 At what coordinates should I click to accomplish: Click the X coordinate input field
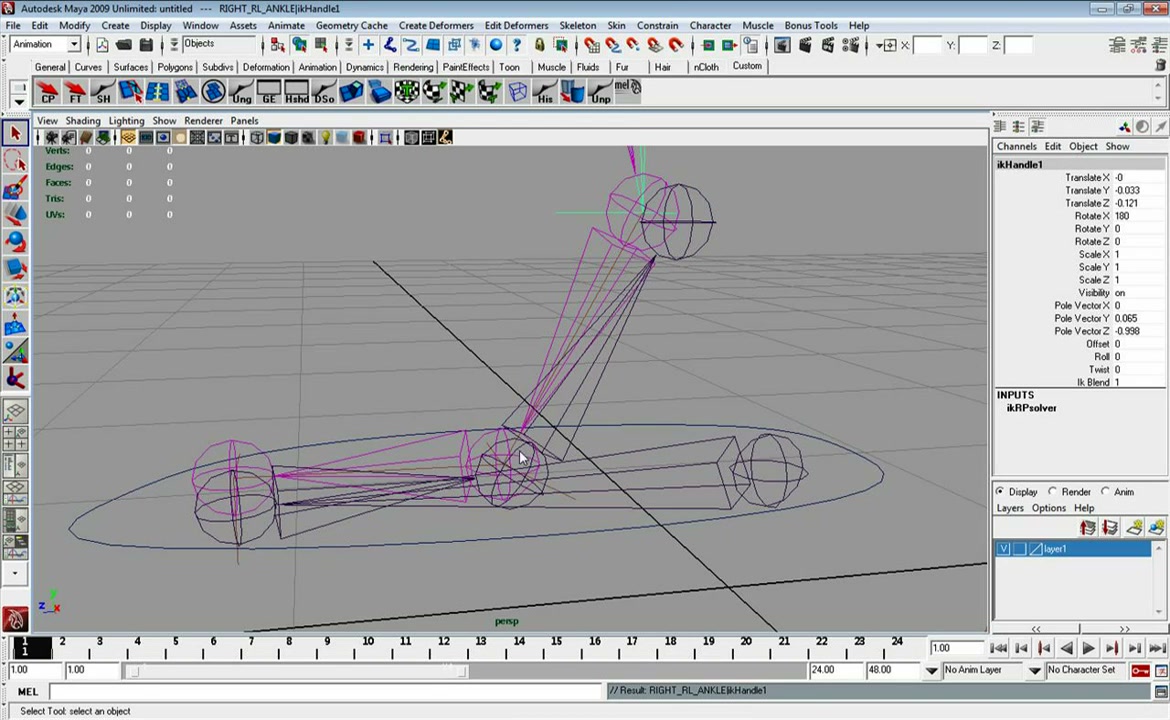pyautogui.click(x=927, y=46)
